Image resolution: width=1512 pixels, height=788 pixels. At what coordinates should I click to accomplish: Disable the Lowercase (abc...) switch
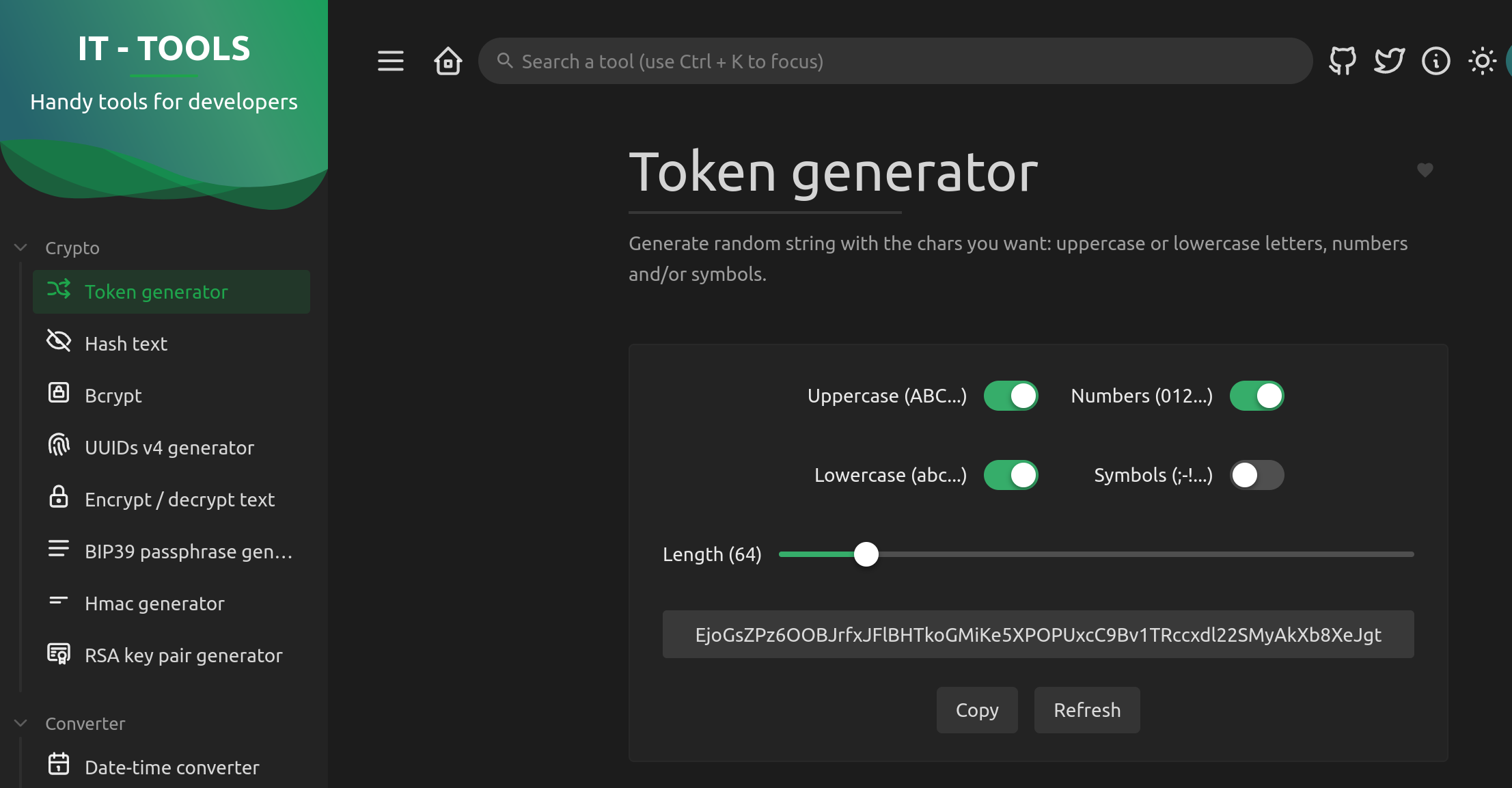[x=1011, y=475]
